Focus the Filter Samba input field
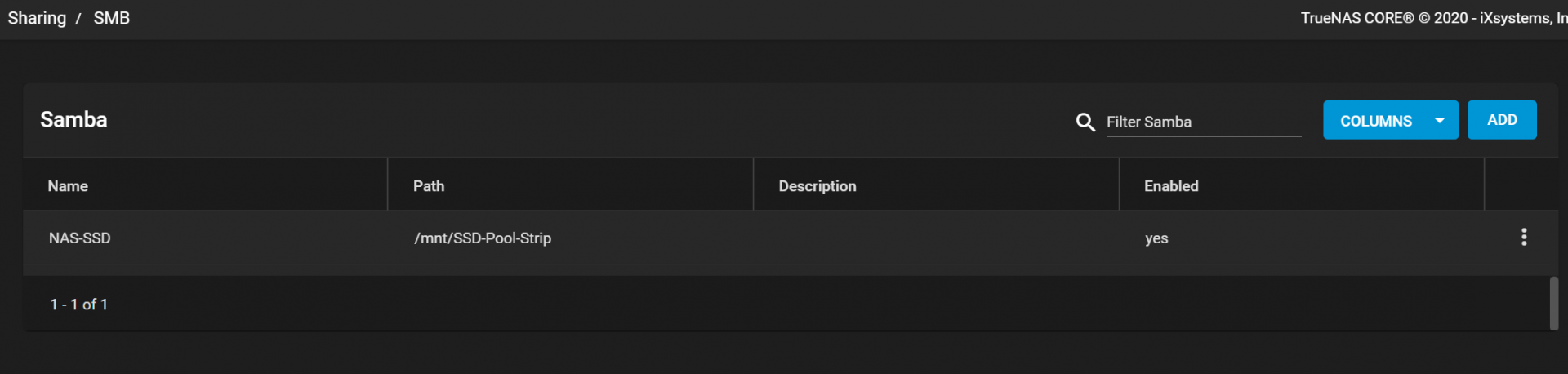Image resolution: width=1568 pixels, height=374 pixels. [1202, 122]
